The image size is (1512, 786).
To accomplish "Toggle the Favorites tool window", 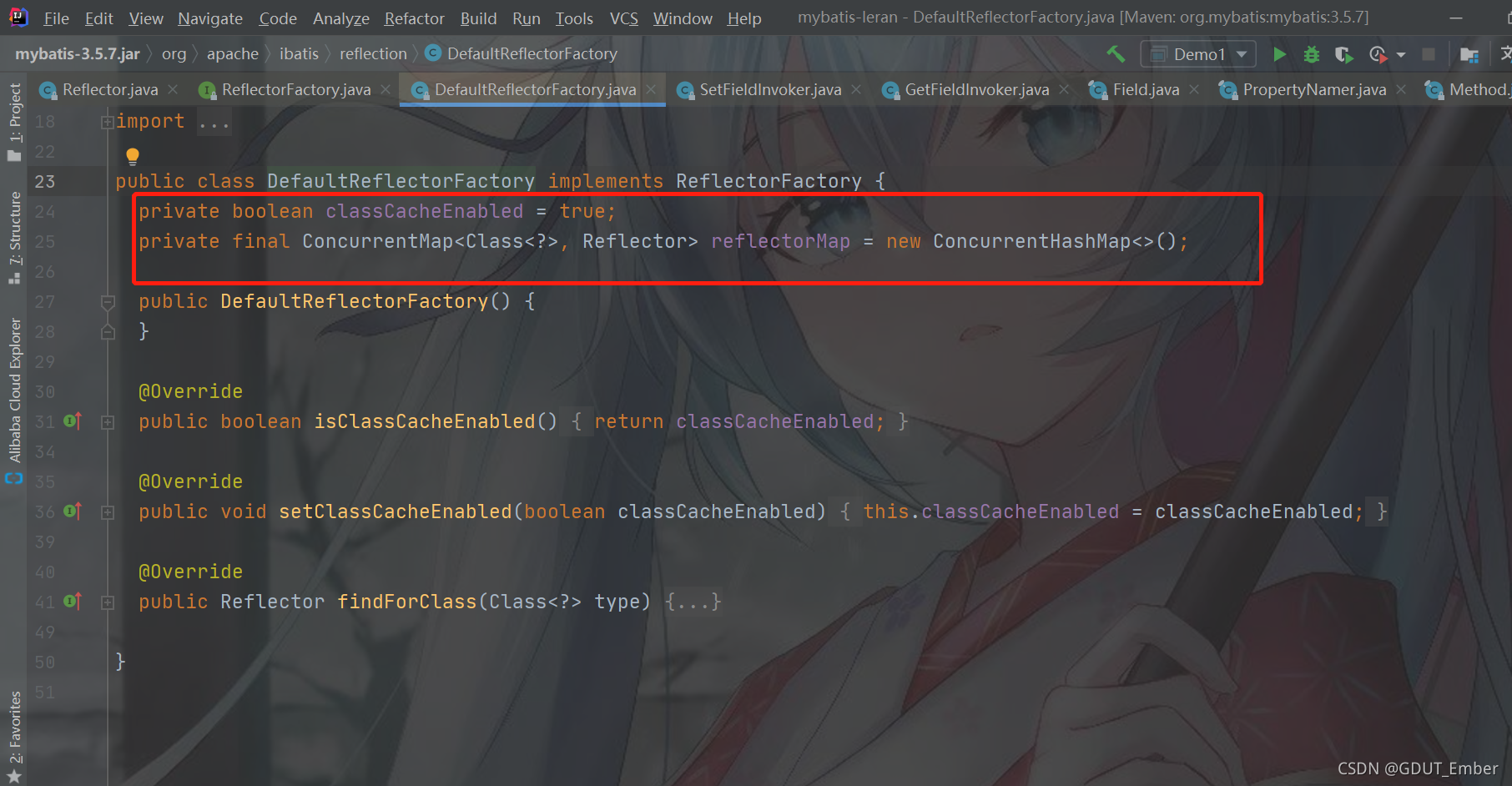I will pyautogui.click(x=14, y=736).
